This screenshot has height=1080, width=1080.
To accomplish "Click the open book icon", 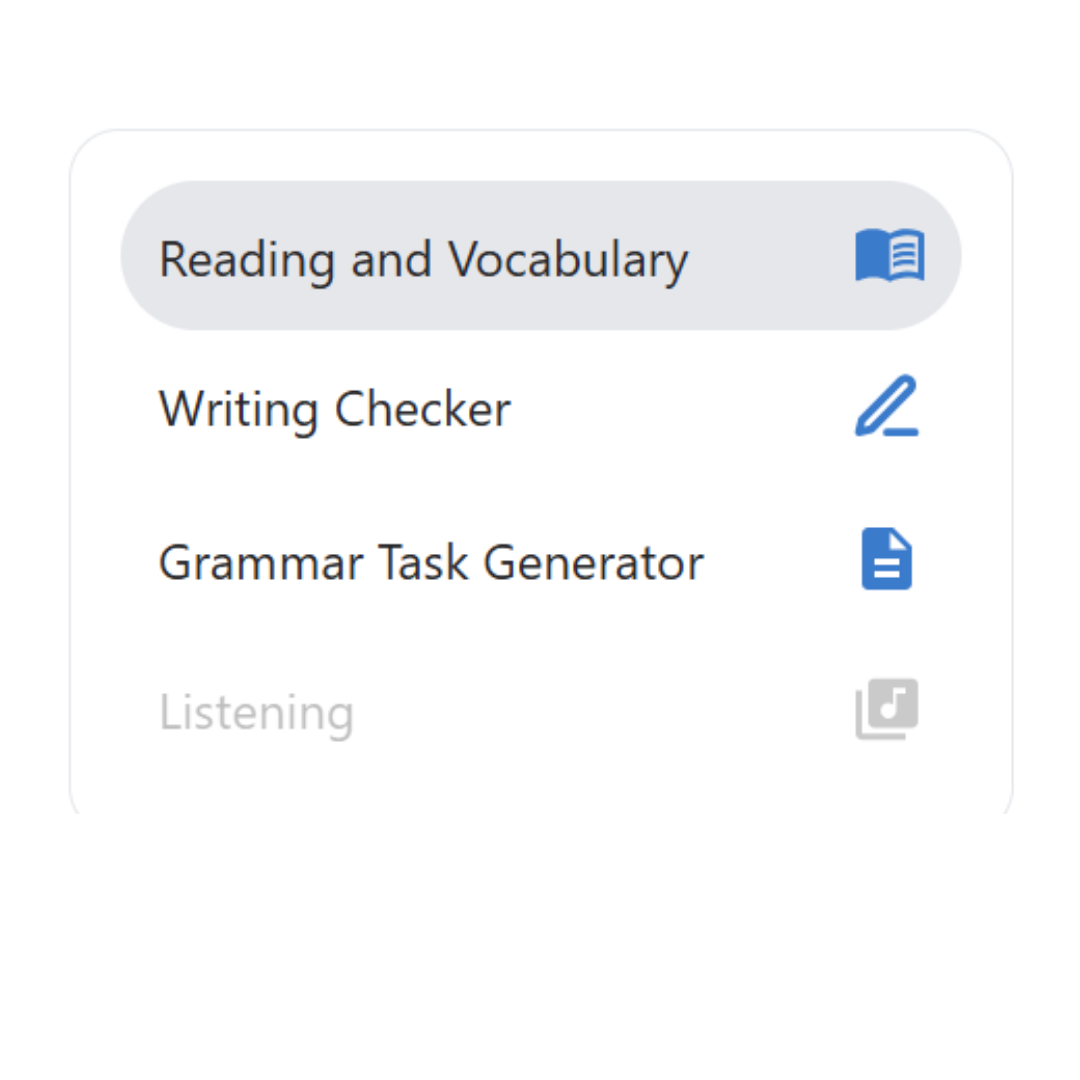I will (889, 256).
